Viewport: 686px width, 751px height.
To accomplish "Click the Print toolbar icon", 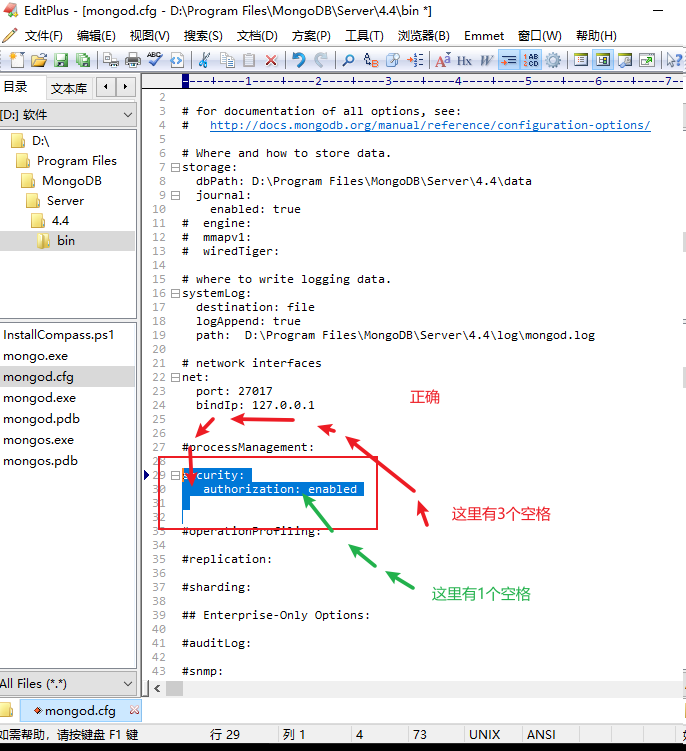I will (133, 60).
